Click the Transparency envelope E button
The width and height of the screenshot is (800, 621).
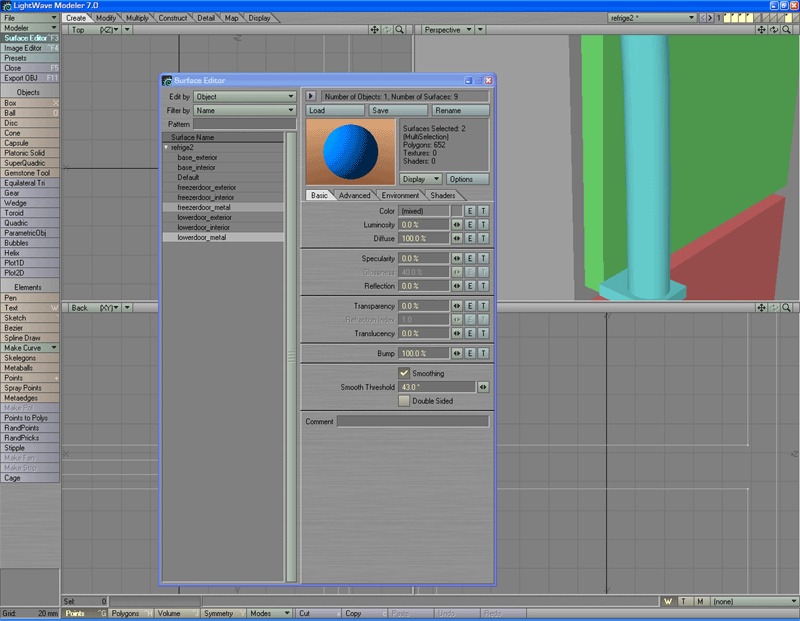tap(470, 306)
